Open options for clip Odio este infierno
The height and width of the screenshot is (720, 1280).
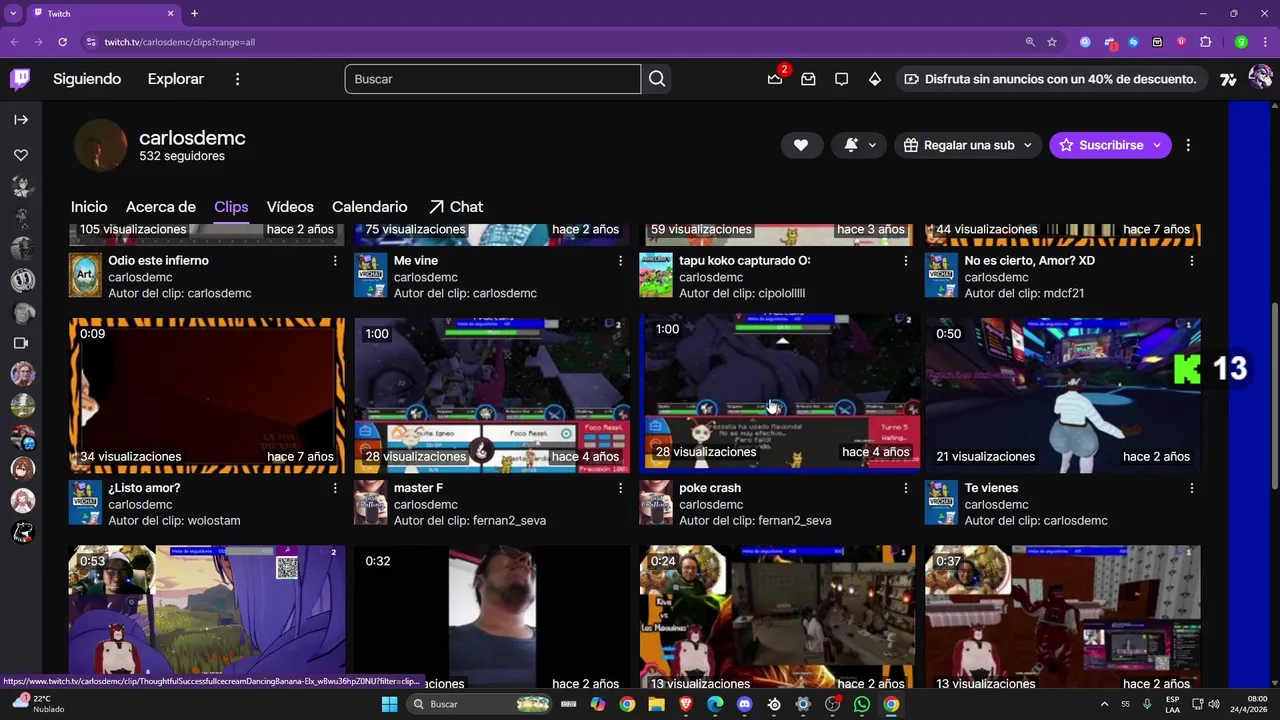(x=335, y=261)
